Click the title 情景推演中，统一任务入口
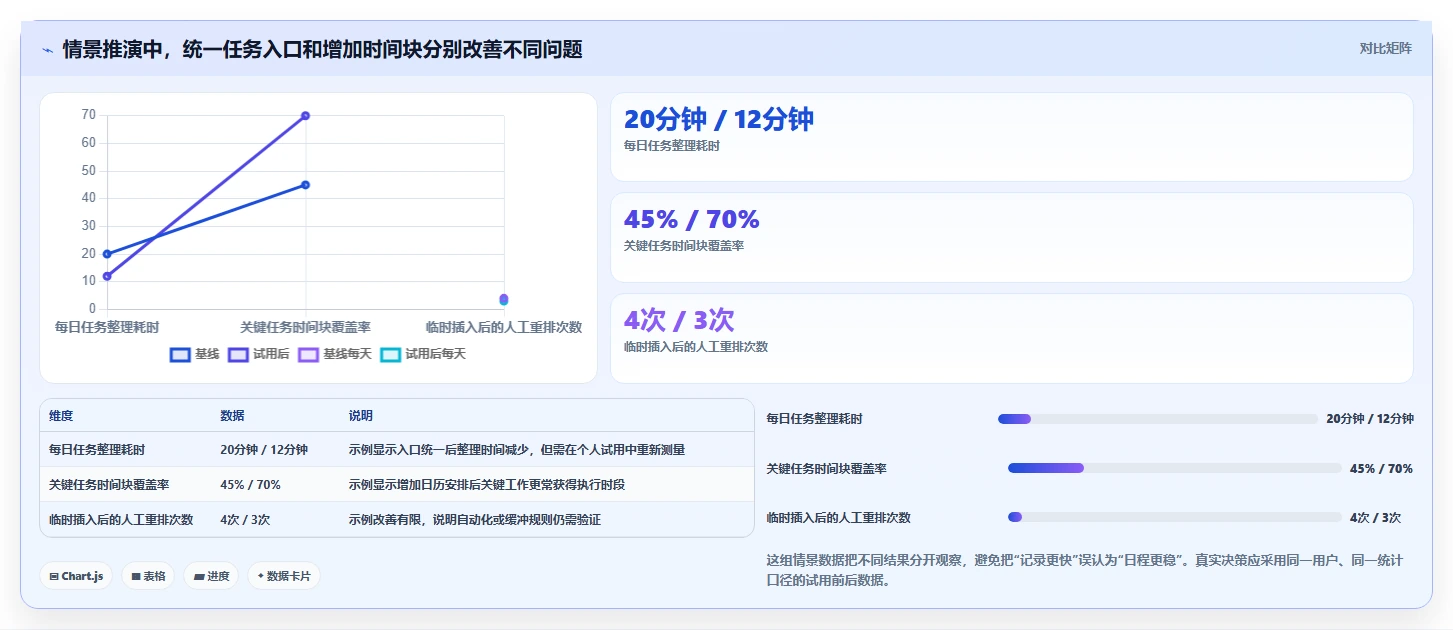Viewport: 1453px width, 630px height. (322, 50)
